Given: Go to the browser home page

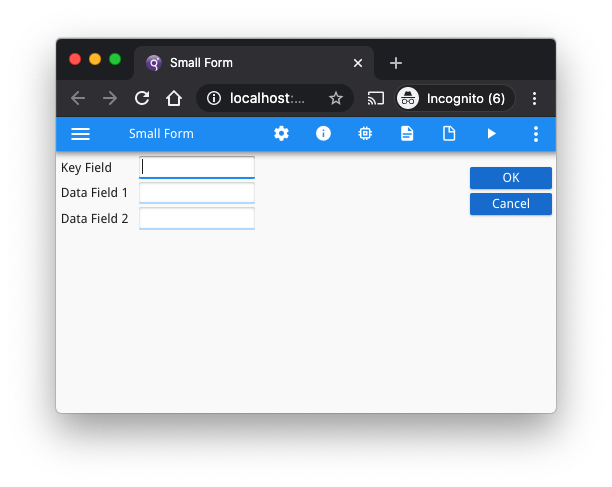Looking at the screenshot, I should point(174,98).
